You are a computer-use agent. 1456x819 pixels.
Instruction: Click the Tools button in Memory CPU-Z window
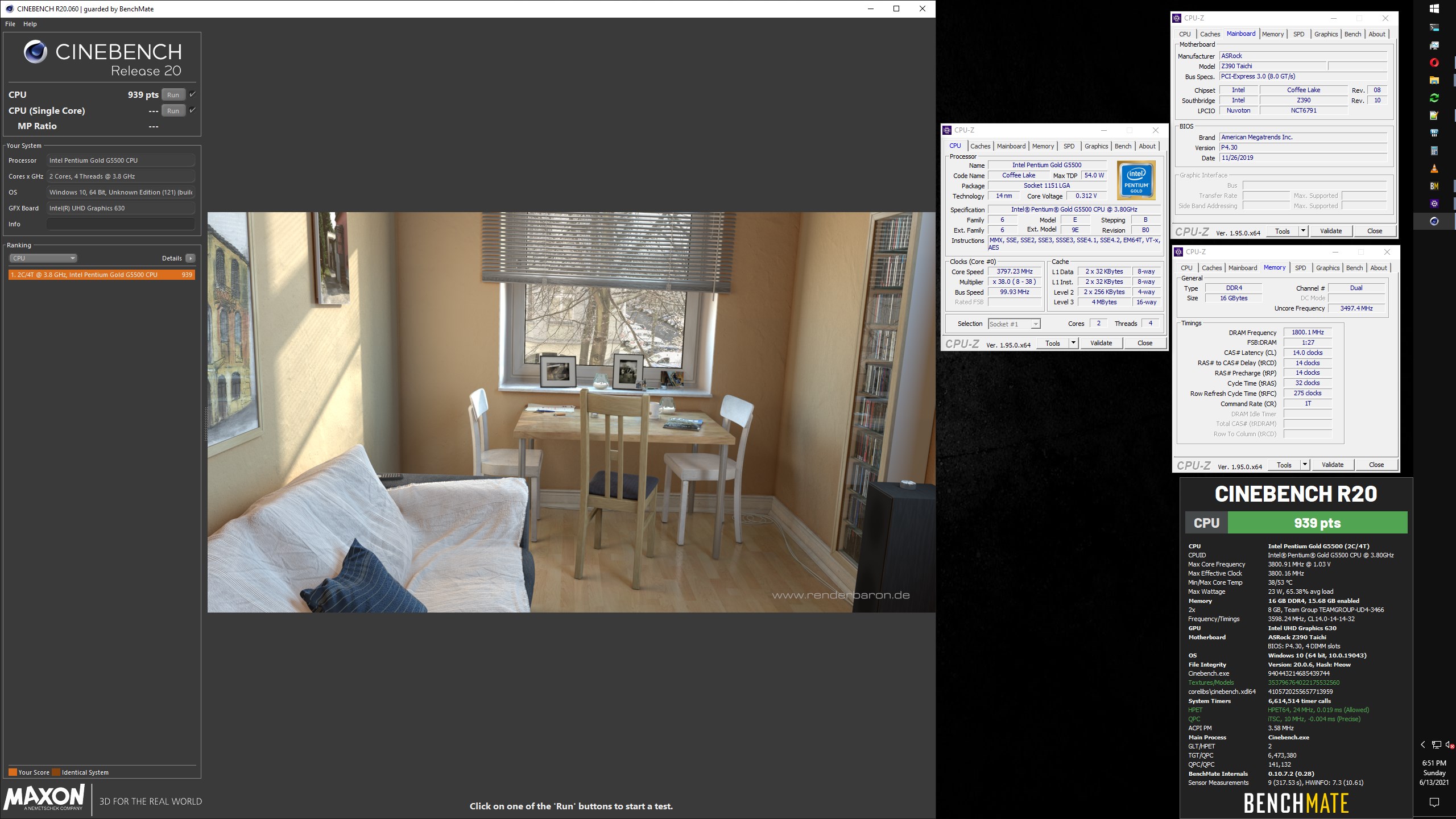pos(1284,465)
